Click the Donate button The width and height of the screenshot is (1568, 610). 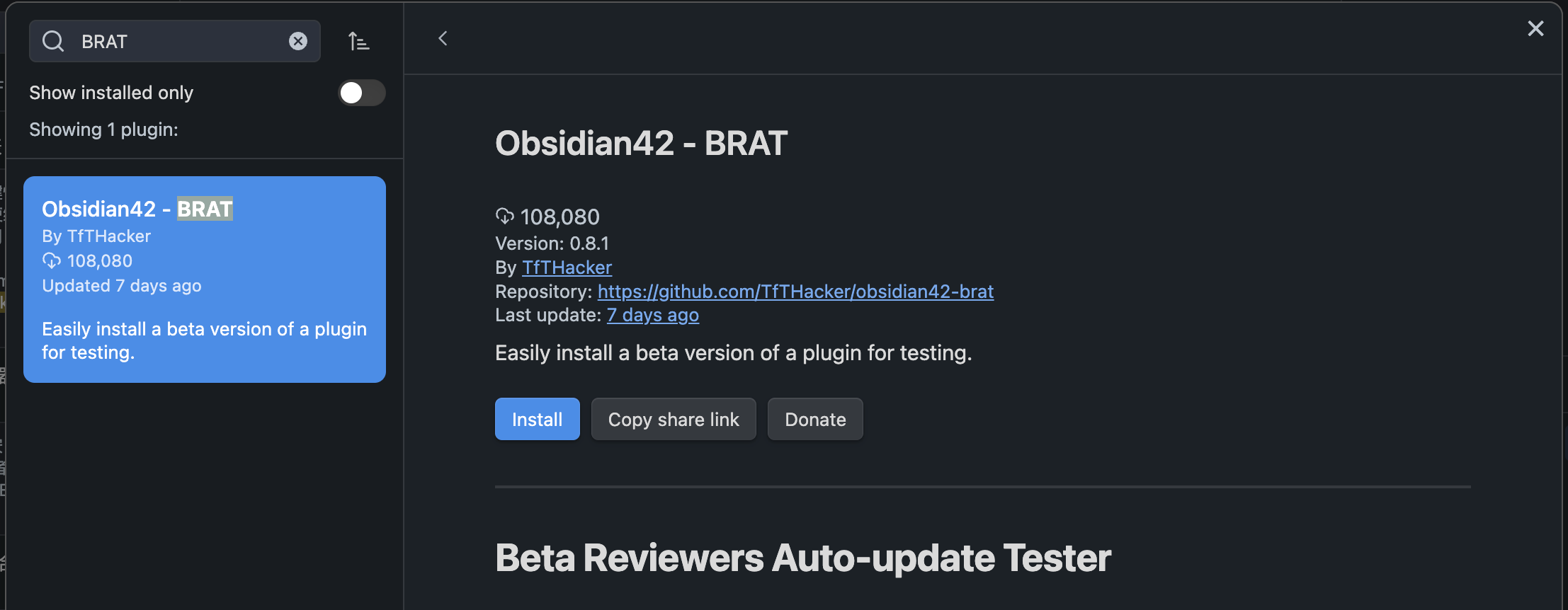pos(814,419)
